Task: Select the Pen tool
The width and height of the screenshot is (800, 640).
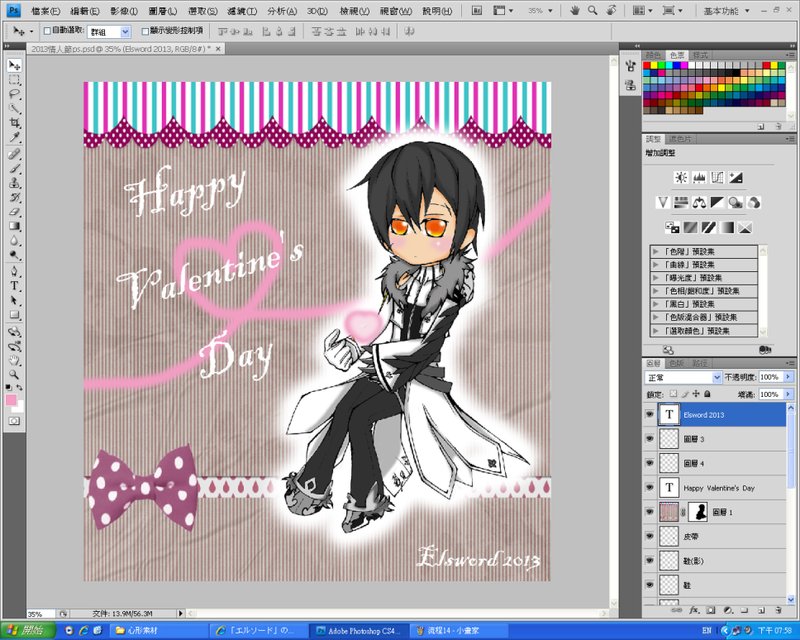Action: (14, 271)
